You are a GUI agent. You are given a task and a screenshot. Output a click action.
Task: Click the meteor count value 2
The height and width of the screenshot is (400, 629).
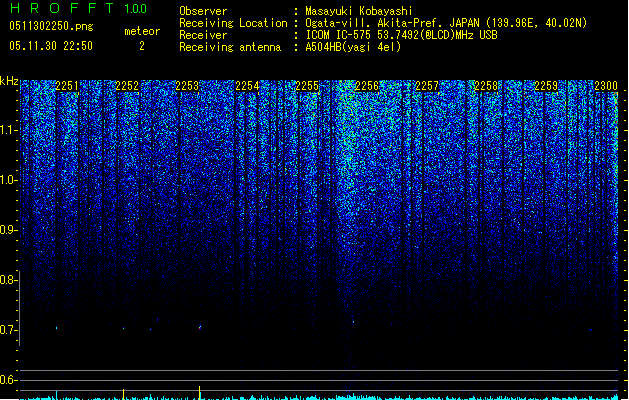pos(142,46)
